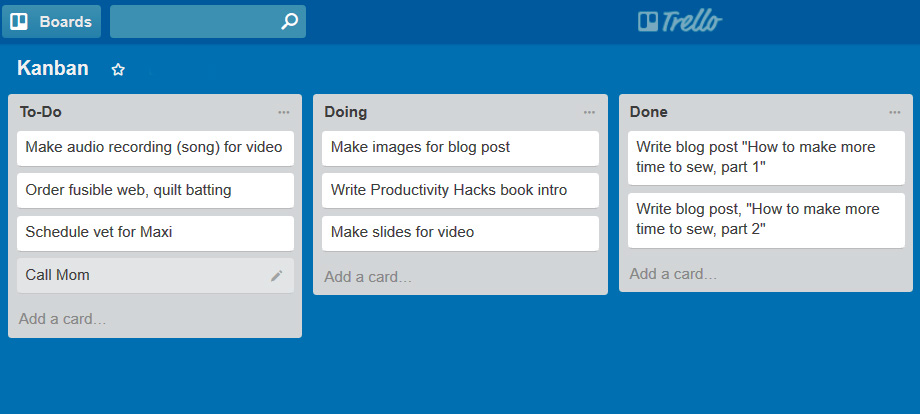Click the search magnifier icon
920x414 pixels.
[289, 22]
